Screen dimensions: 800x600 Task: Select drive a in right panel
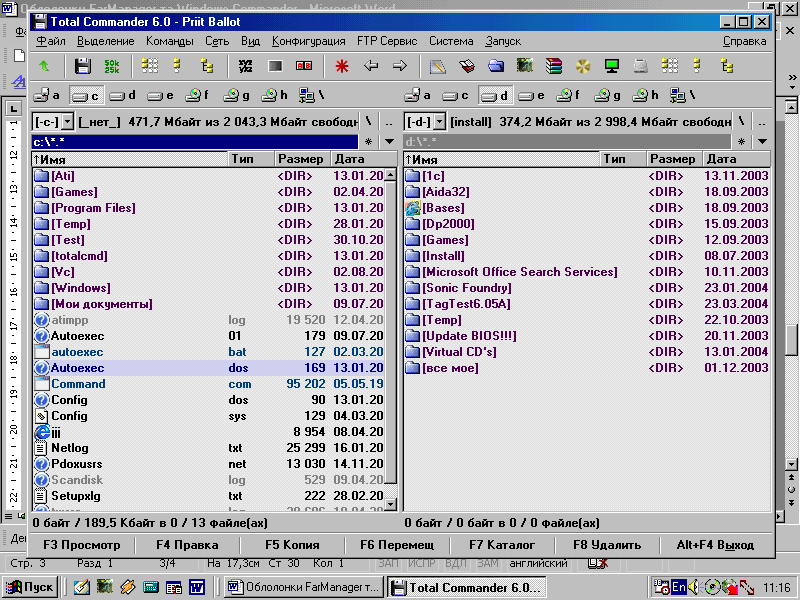pos(418,95)
